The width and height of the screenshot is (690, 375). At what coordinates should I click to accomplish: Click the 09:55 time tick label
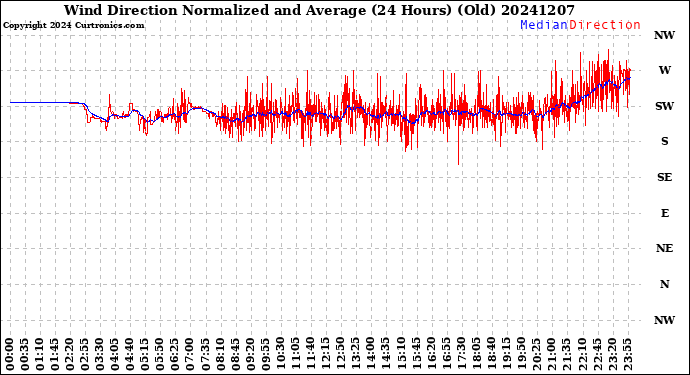tap(266, 353)
